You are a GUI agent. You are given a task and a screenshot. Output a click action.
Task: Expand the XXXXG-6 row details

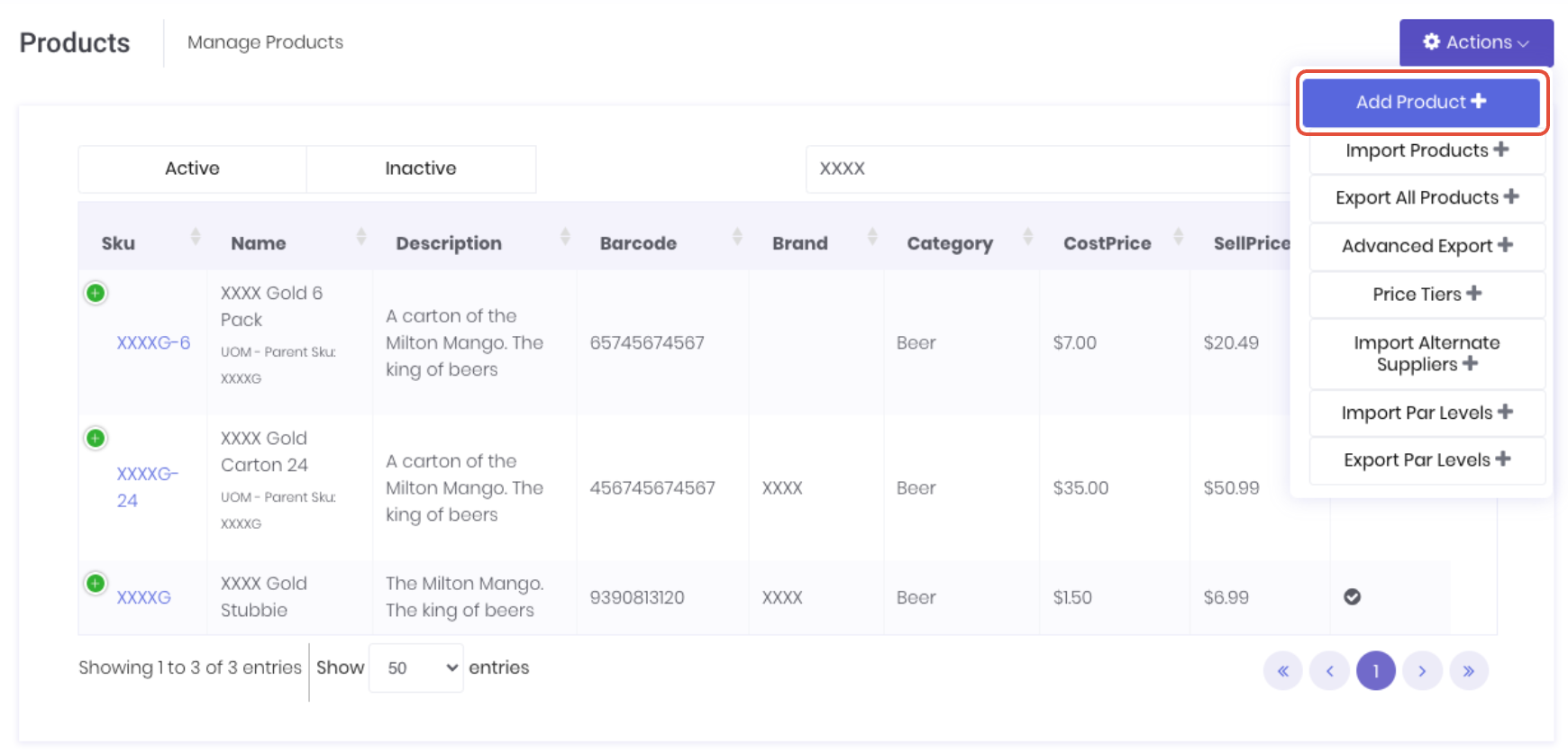(96, 293)
